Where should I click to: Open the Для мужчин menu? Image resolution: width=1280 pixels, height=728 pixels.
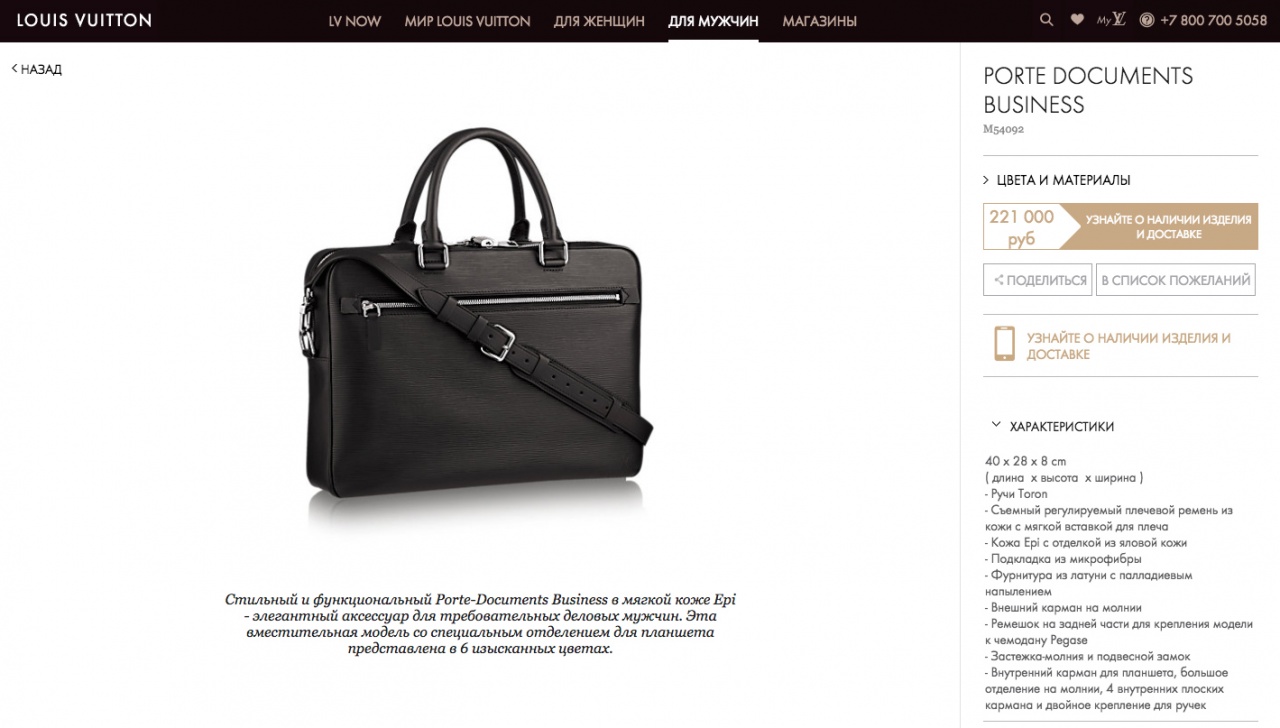713,21
